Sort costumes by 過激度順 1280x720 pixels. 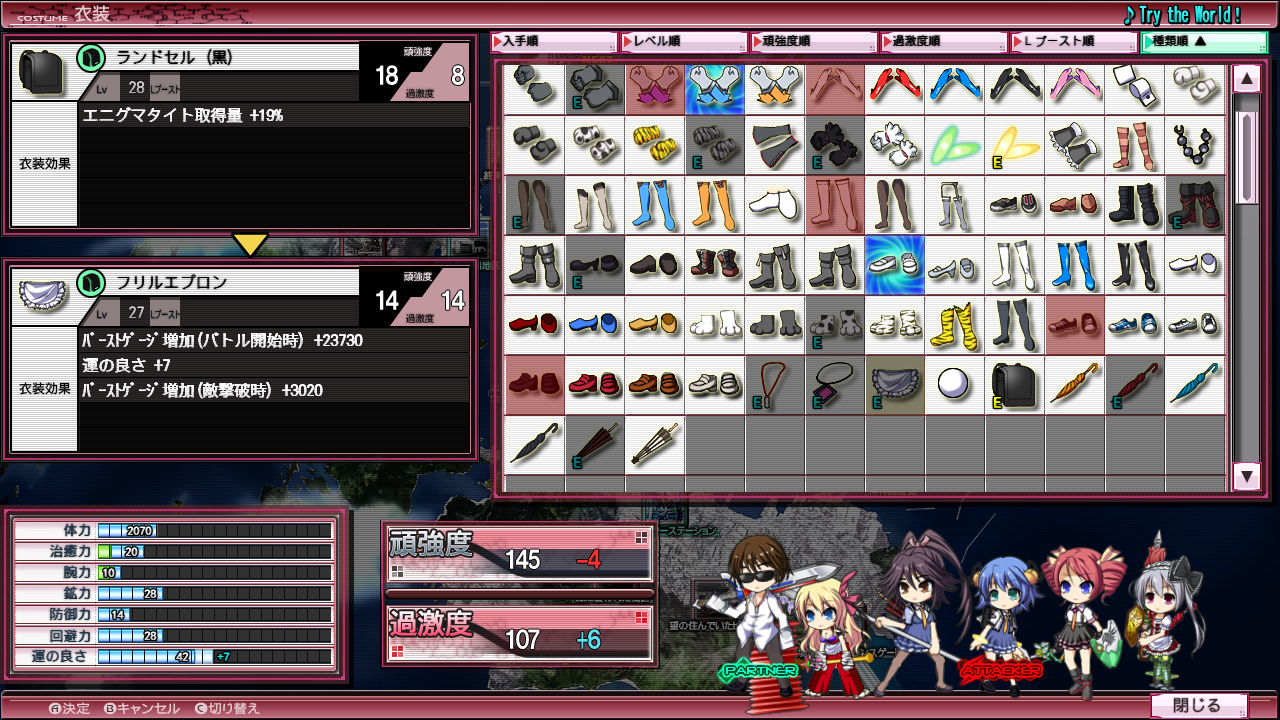[x=944, y=42]
